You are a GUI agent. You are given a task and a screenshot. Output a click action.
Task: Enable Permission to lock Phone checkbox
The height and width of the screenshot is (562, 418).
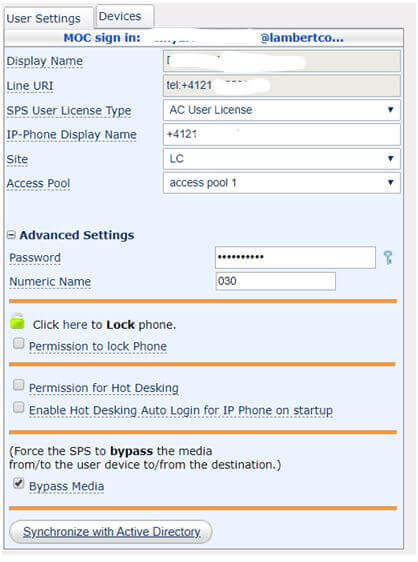coord(18,343)
